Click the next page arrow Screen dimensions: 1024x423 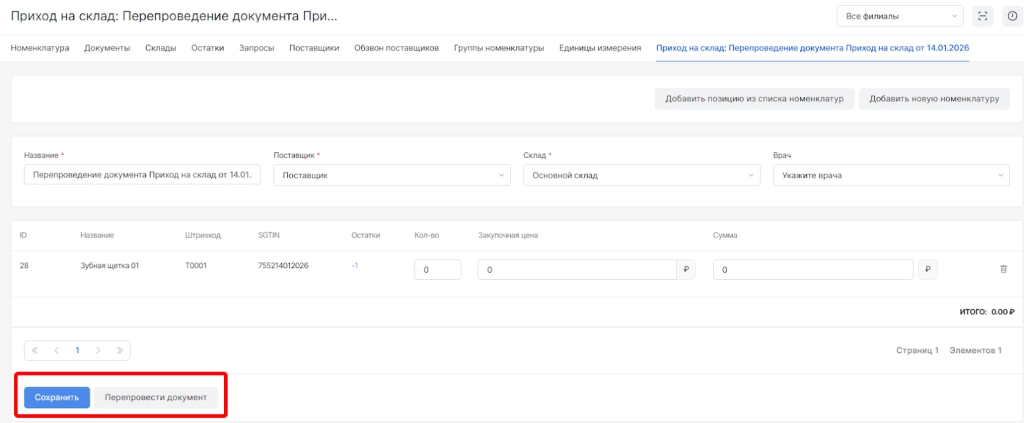99,351
